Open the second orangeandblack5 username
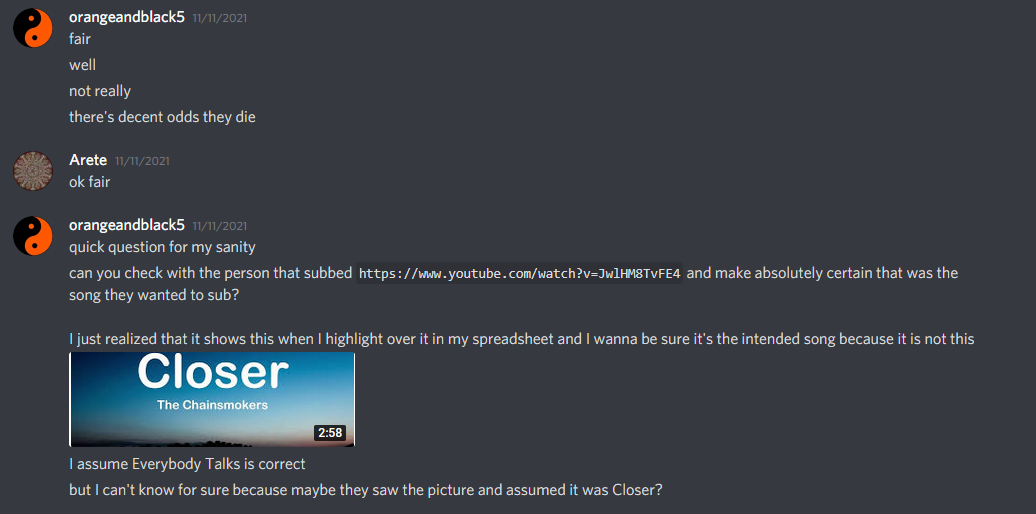This screenshot has height=514, width=1036. pyautogui.click(x=127, y=225)
